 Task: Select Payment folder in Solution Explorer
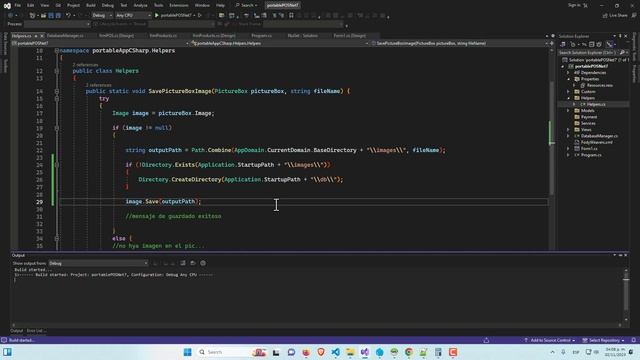(x=589, y=117)
